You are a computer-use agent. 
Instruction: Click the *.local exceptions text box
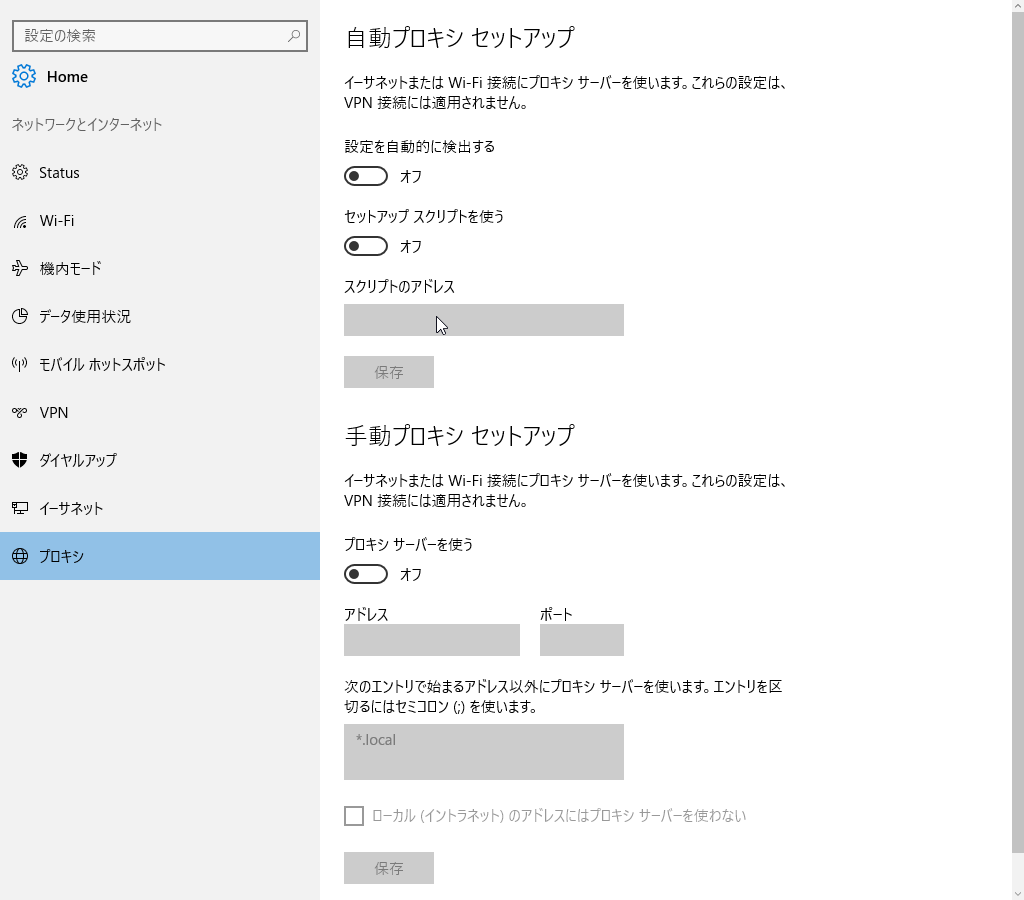(484, 752)
